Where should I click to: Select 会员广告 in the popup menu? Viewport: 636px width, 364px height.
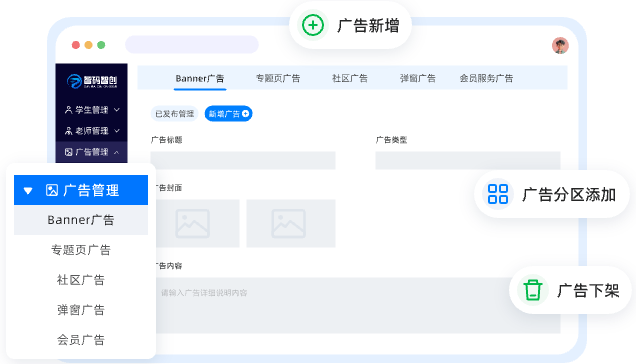pyautogui.click(x=81, y=340)
